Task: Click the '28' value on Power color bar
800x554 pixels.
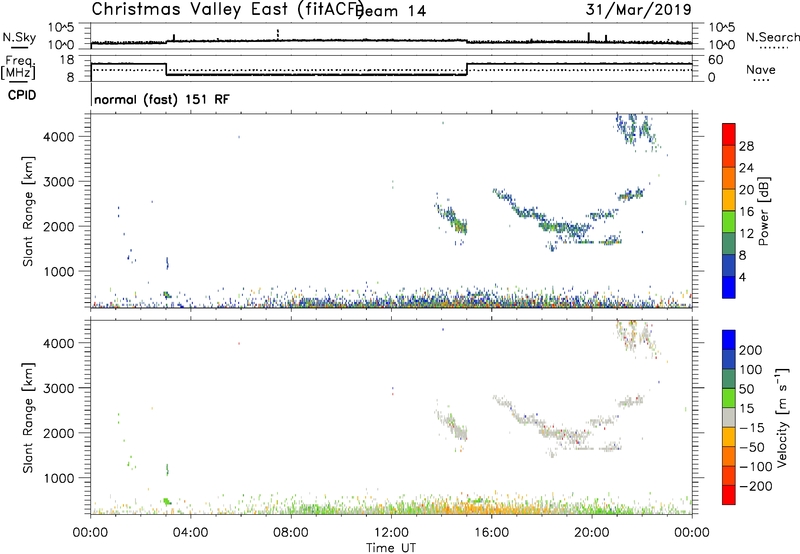Action: pyautogui.click(x=746, y=146)
